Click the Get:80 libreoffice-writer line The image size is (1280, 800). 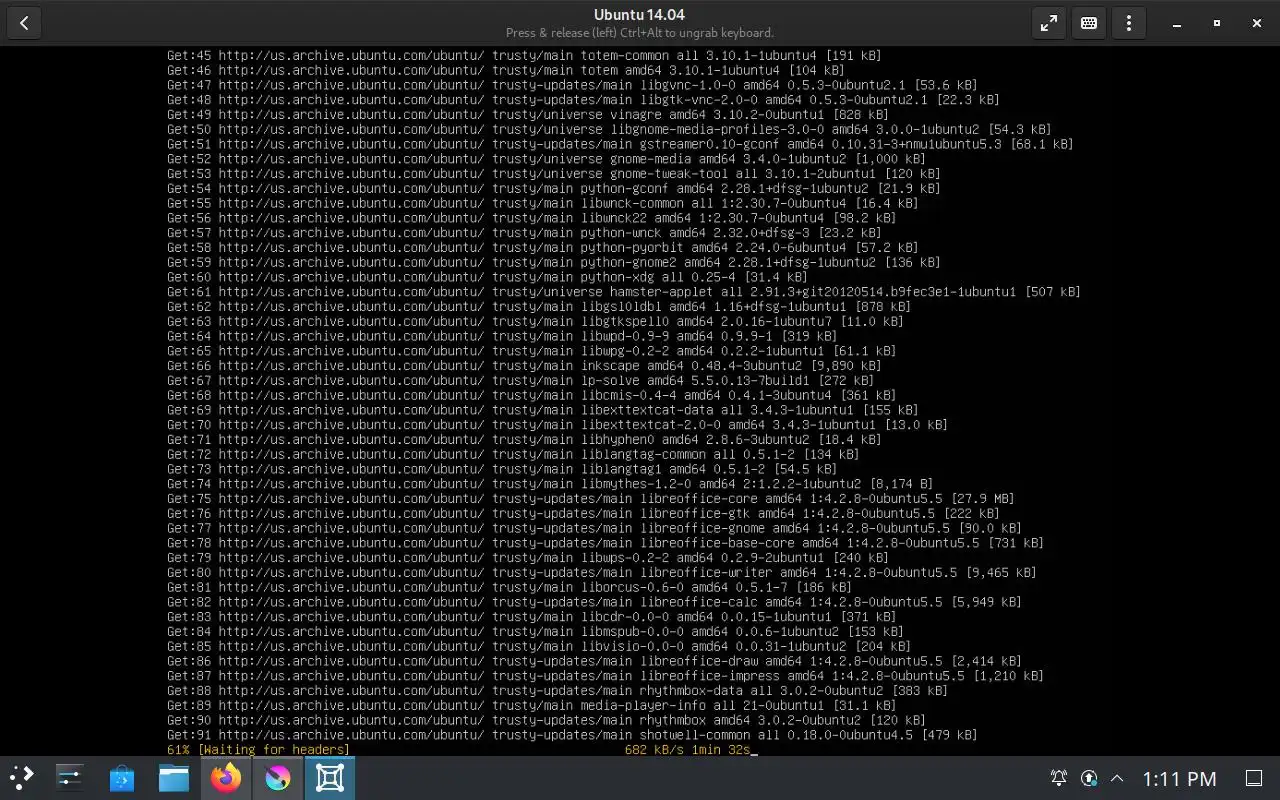[602, 573]
